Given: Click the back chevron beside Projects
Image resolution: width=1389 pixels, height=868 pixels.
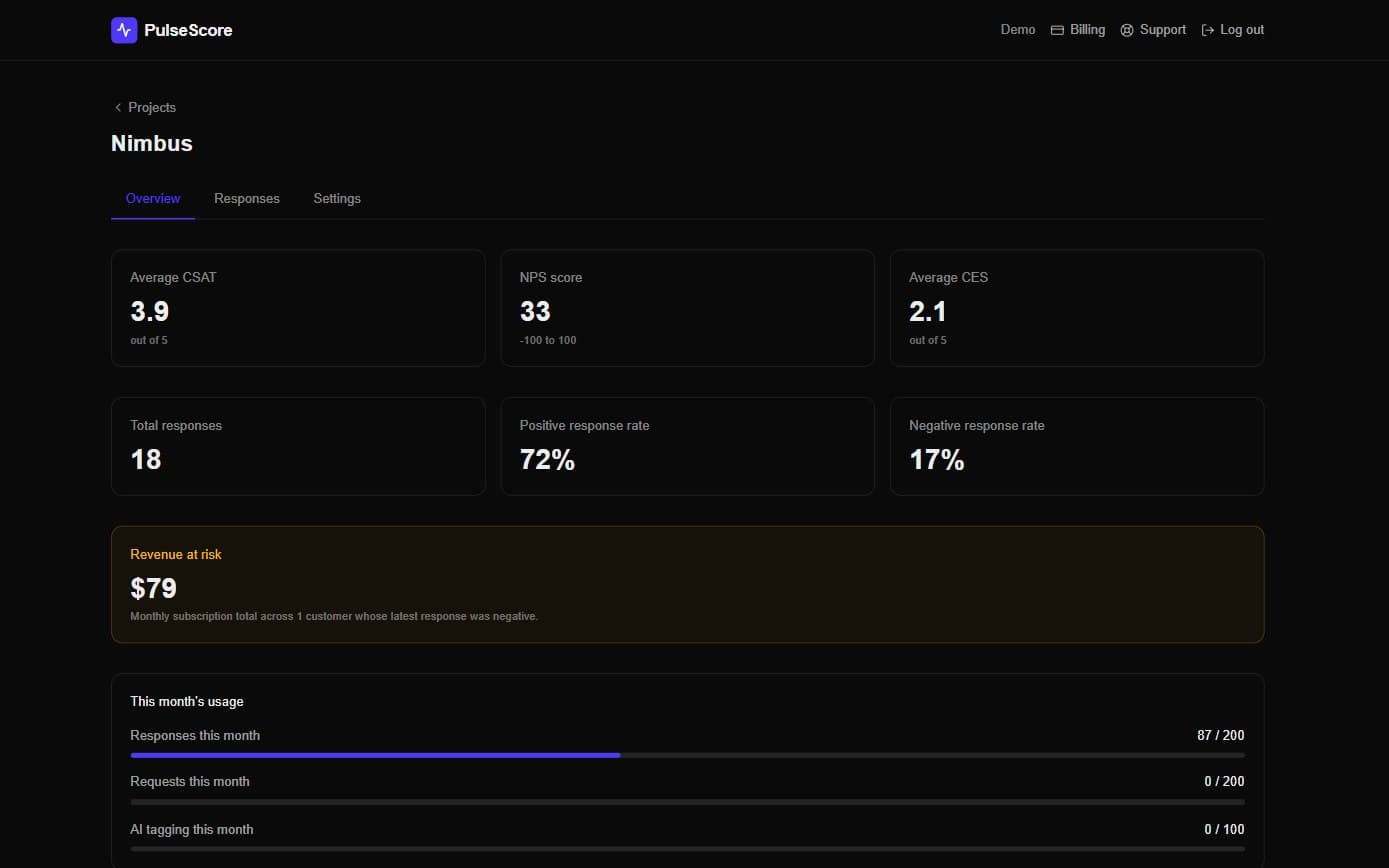Looking at the screenshot, I should point(118,107).
